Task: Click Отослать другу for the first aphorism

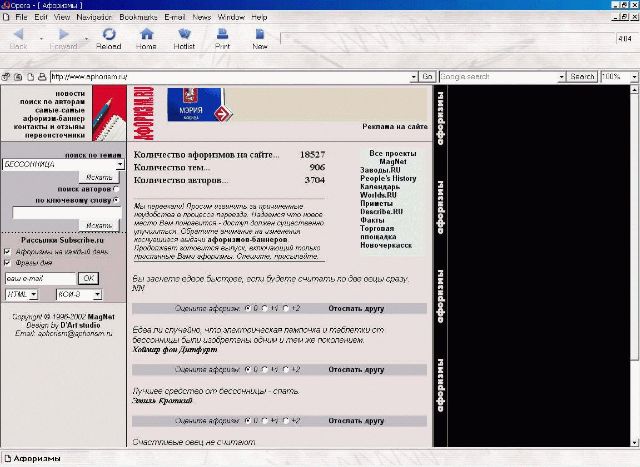Action: click(356, 309)
